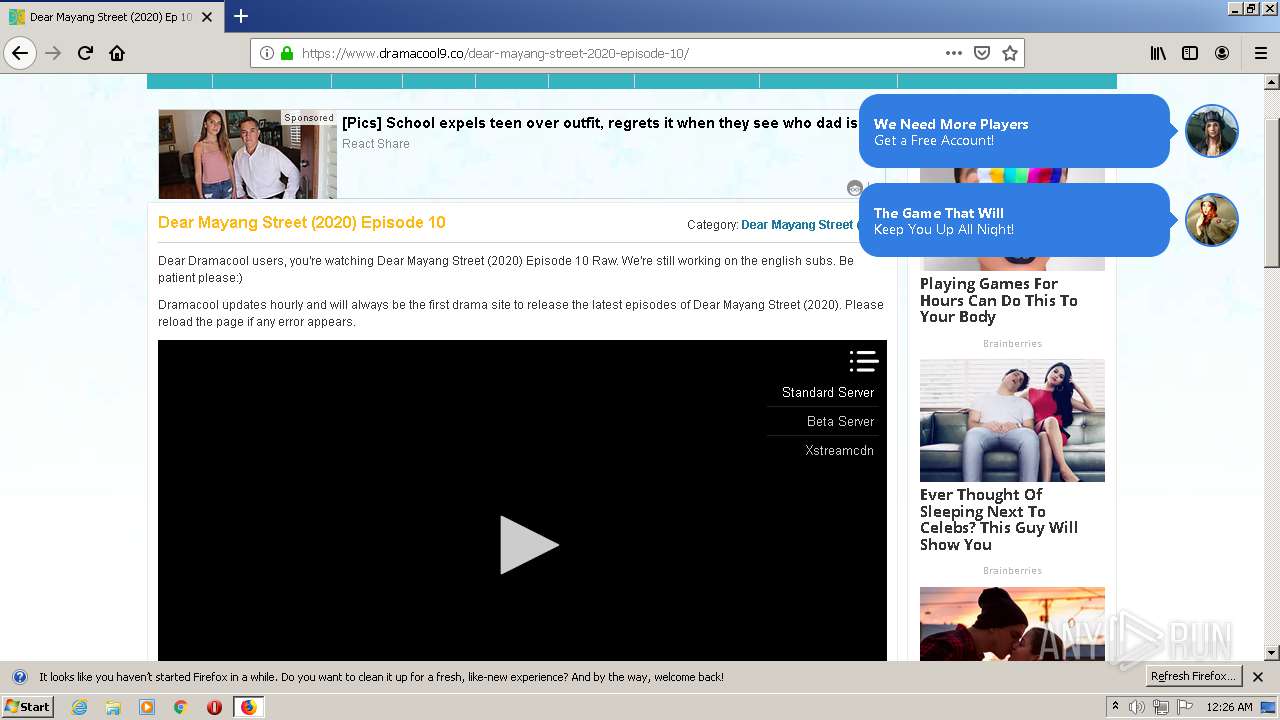Open the Firefox hamburger menu
The image size is (1280, 720).
pos(1260,53)
